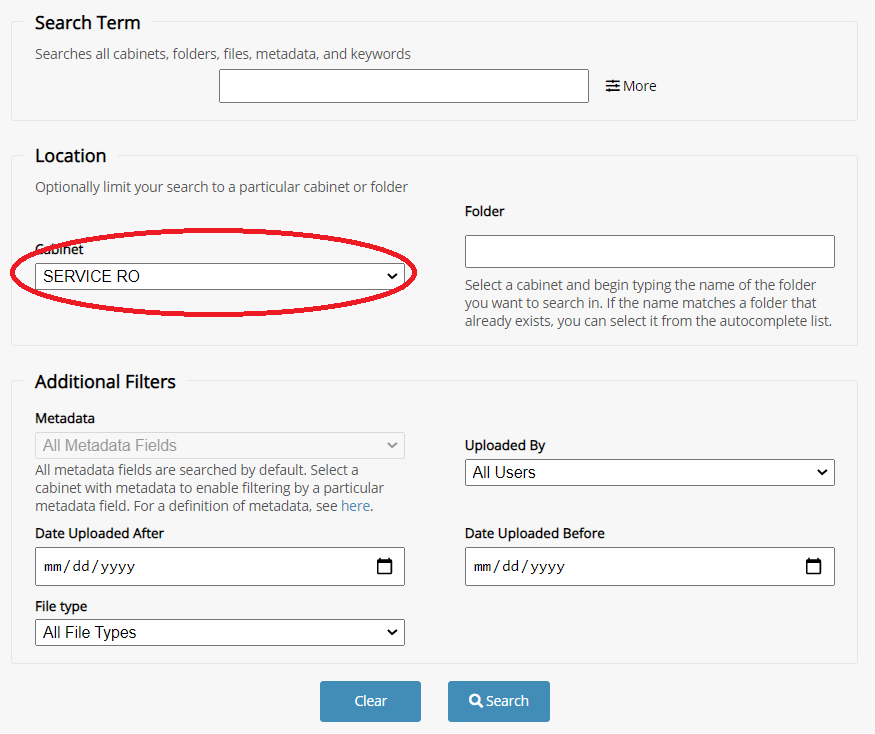Expand the File type dropdown
875x734 pixels.
(220, 632)
